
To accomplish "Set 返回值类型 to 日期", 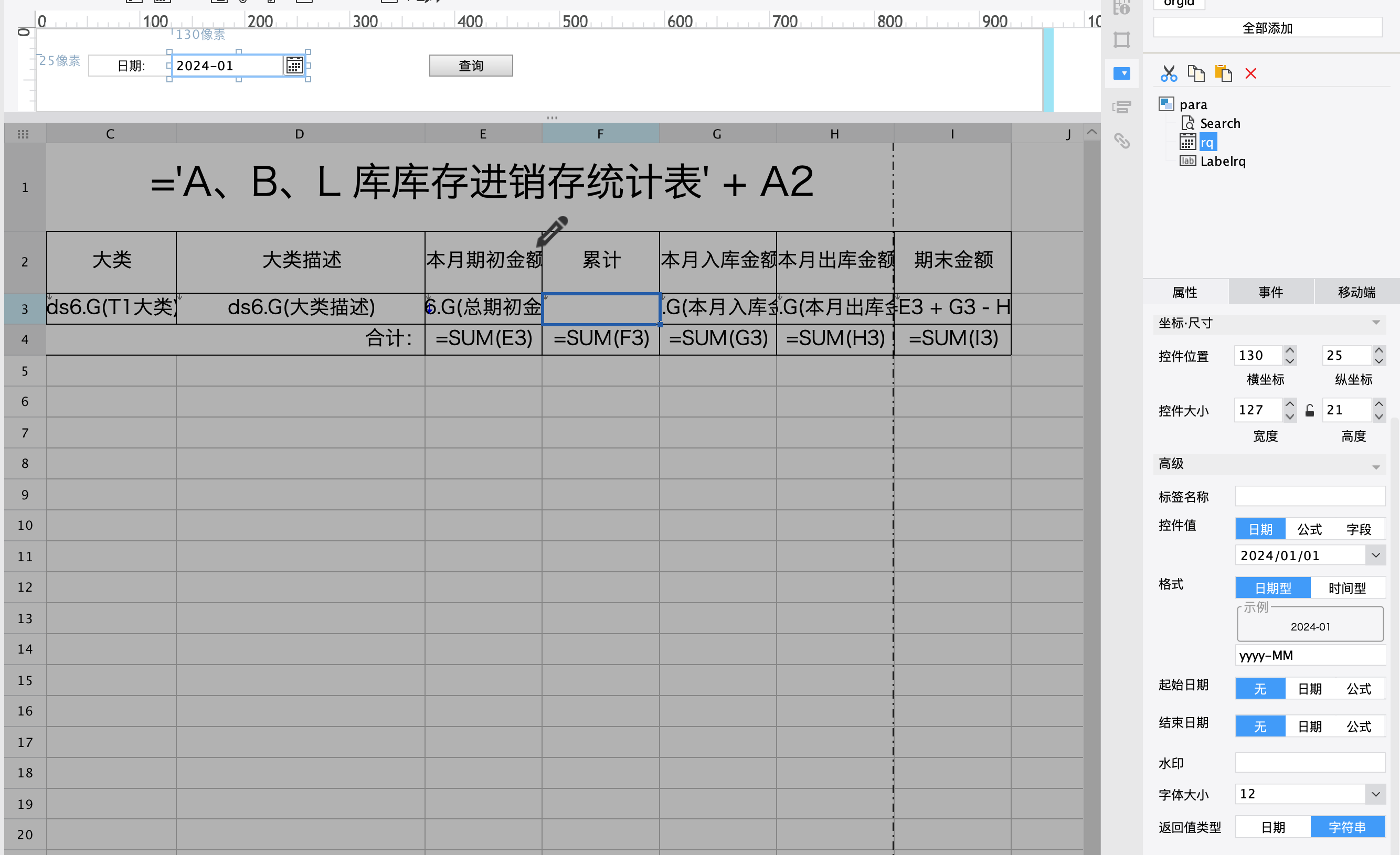I will click(1274, 827).
